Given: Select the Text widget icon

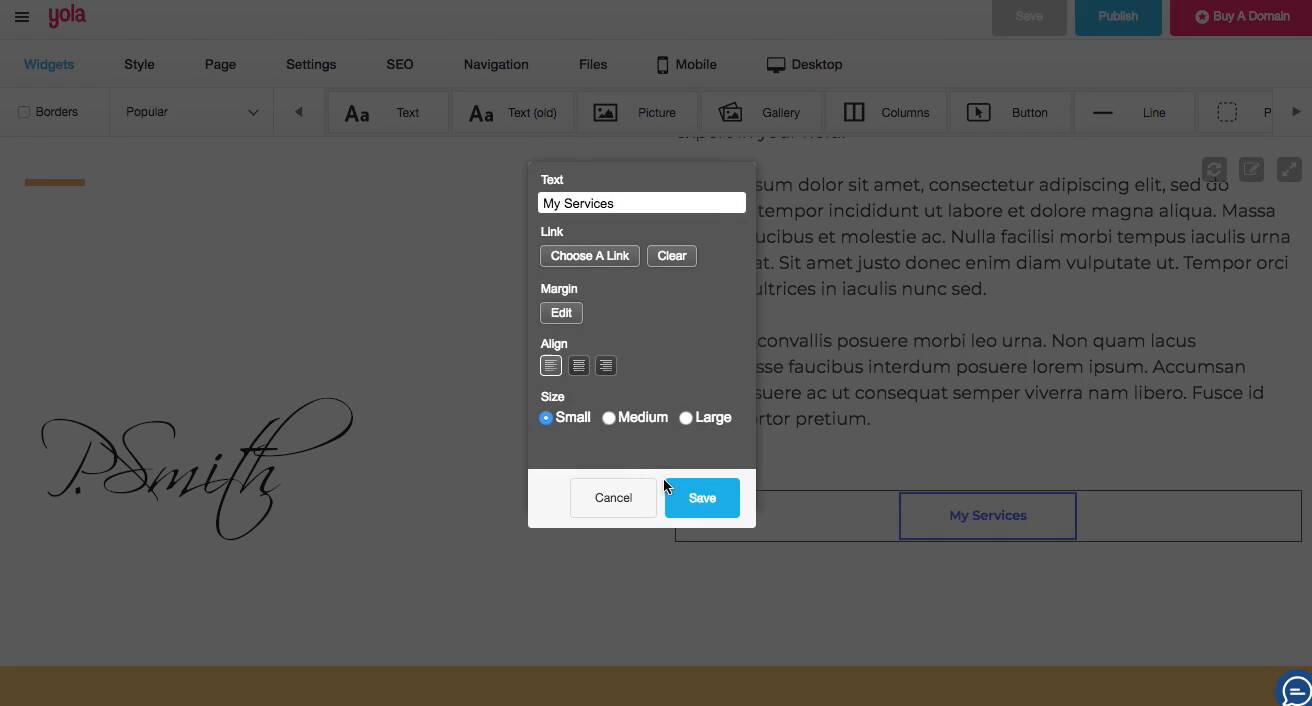Looking at the screenshot, I should 357,113.
